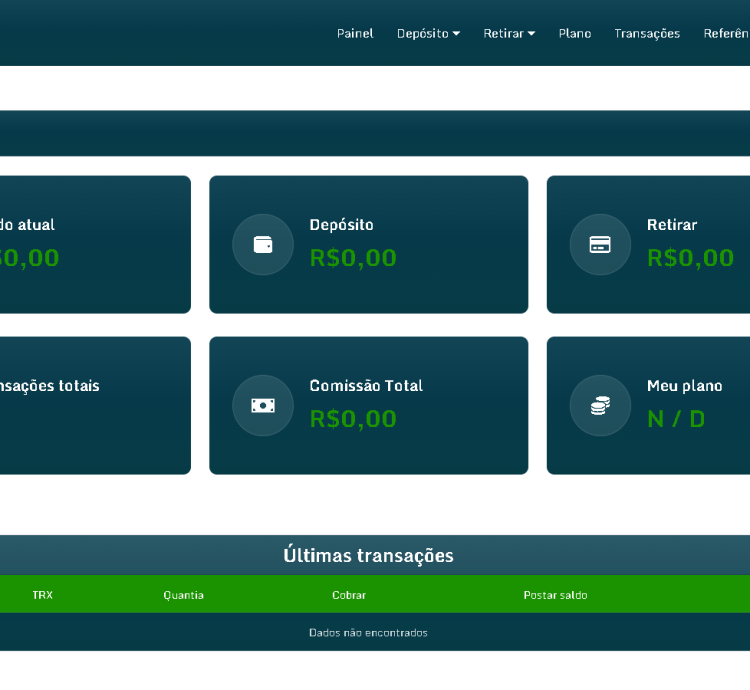Click the coins icon in Meu plano card
750x690 pixels.
pos(600,405)
